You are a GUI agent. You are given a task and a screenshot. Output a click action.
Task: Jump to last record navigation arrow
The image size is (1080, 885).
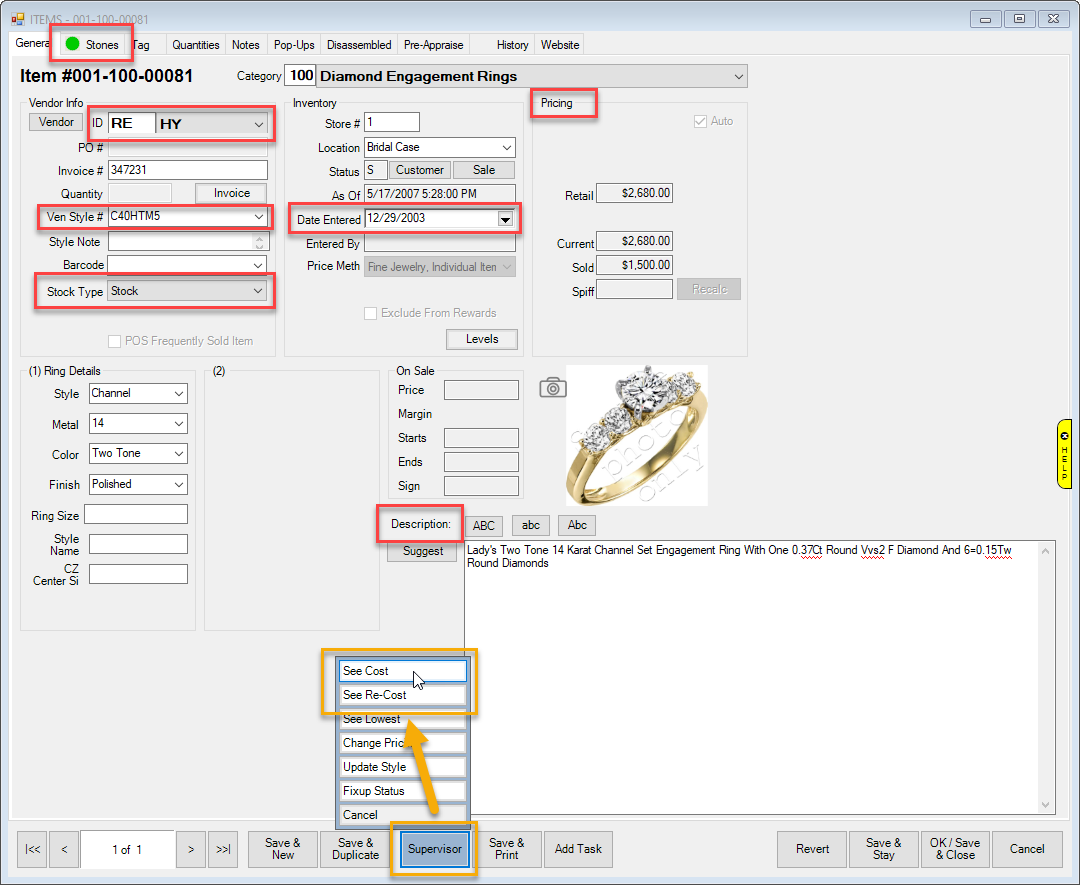click(223, 849)
